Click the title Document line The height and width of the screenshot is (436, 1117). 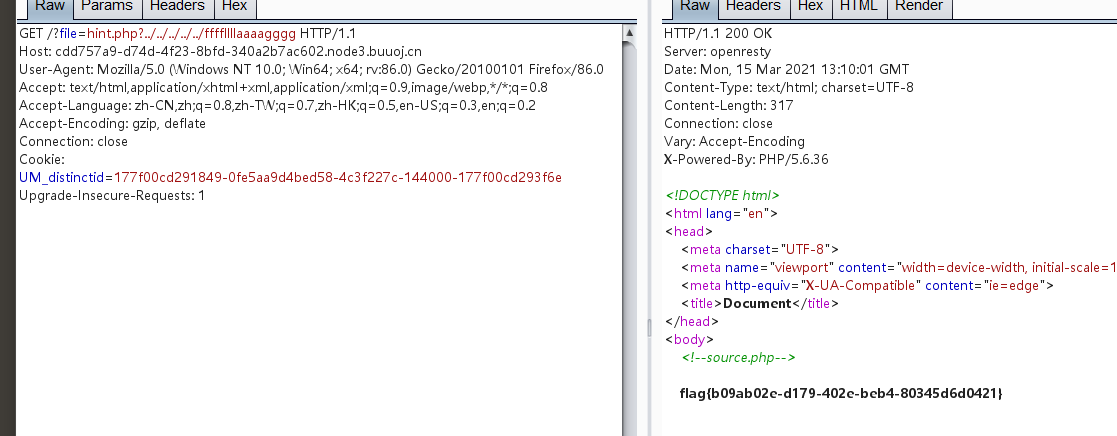pyautogui.click(x=760, y=303)
